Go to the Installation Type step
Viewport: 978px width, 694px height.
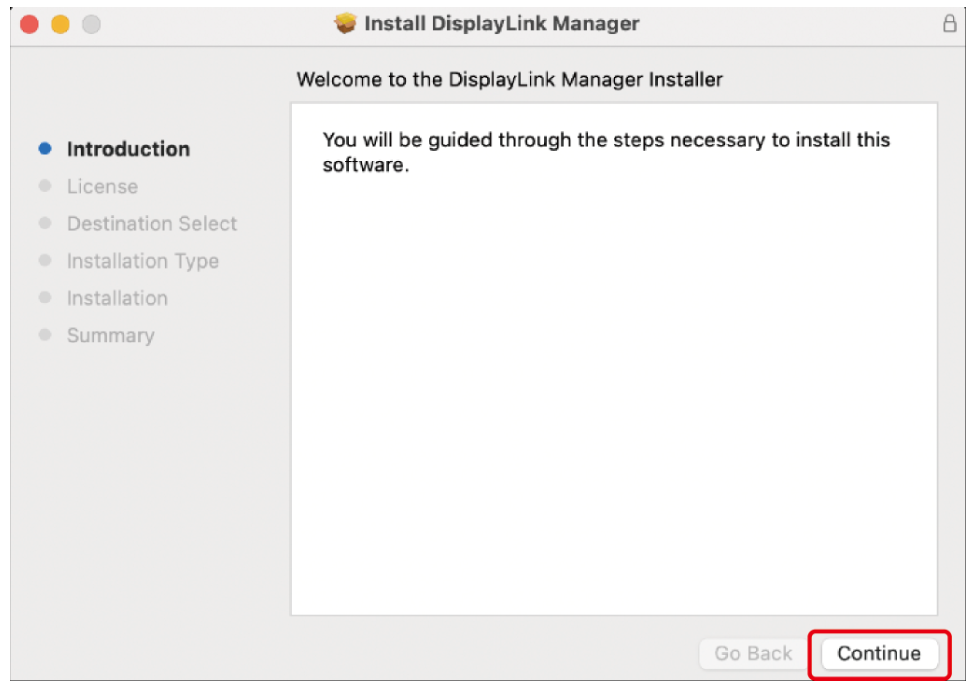click(143, 261)
